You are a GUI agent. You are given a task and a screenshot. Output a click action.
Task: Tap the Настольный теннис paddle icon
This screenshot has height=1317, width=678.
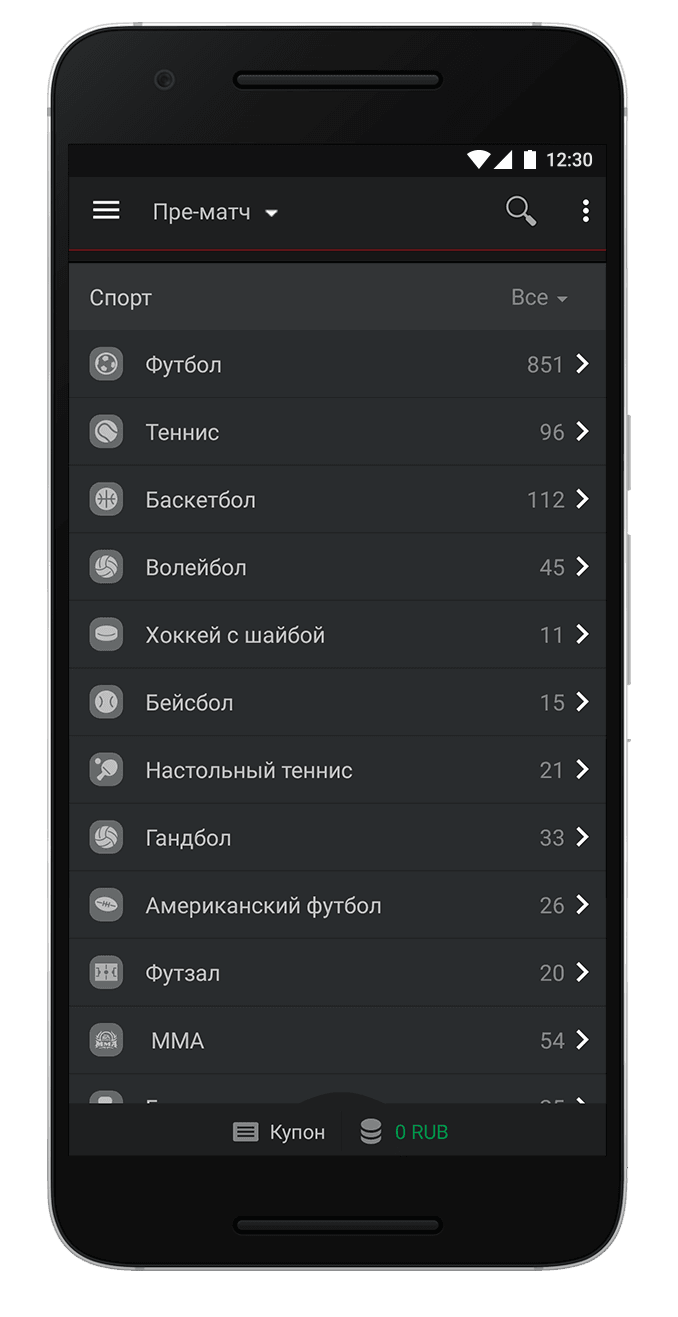(x=106, y=770)
